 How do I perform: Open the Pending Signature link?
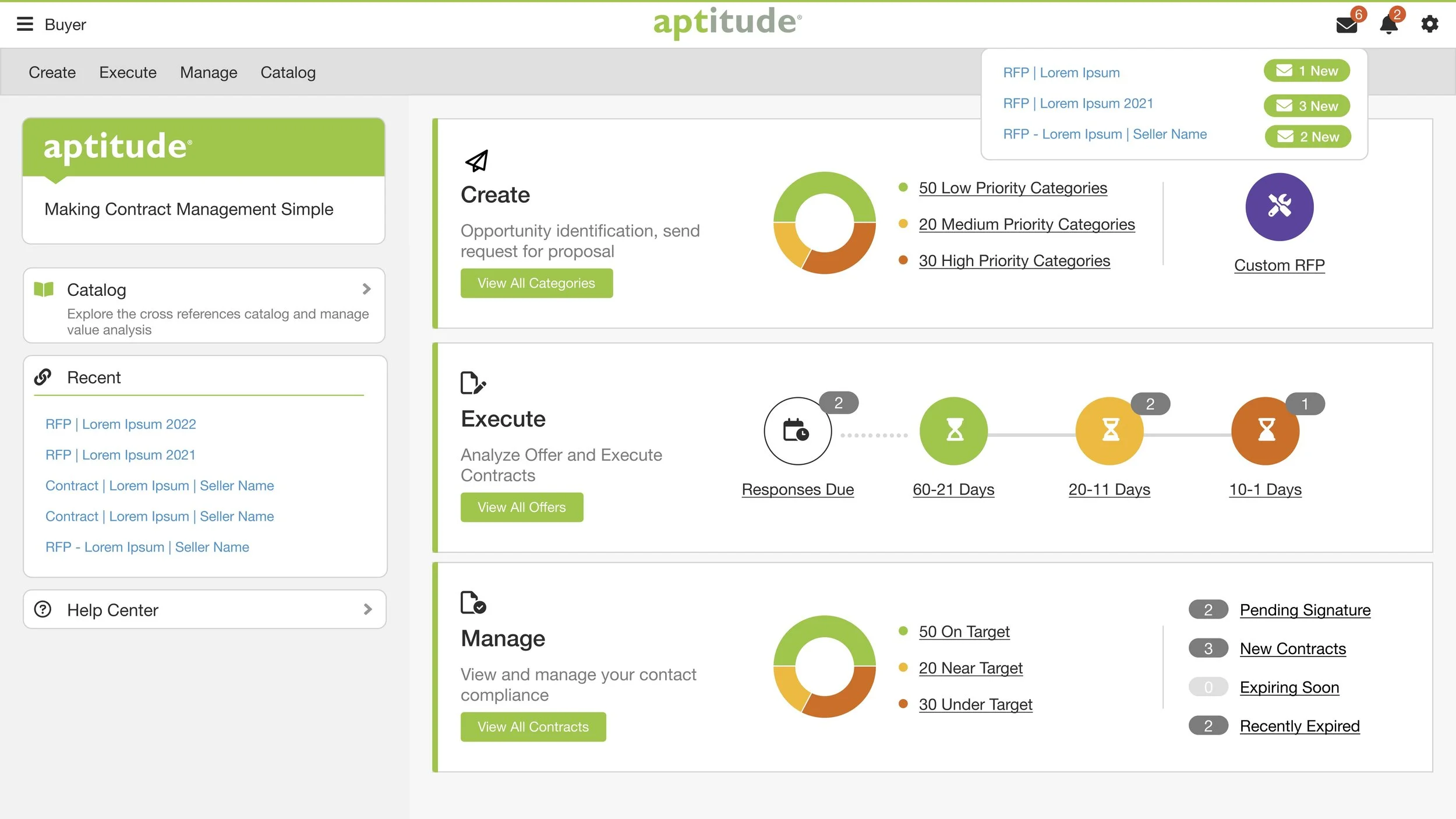(x=1305, y=610)
